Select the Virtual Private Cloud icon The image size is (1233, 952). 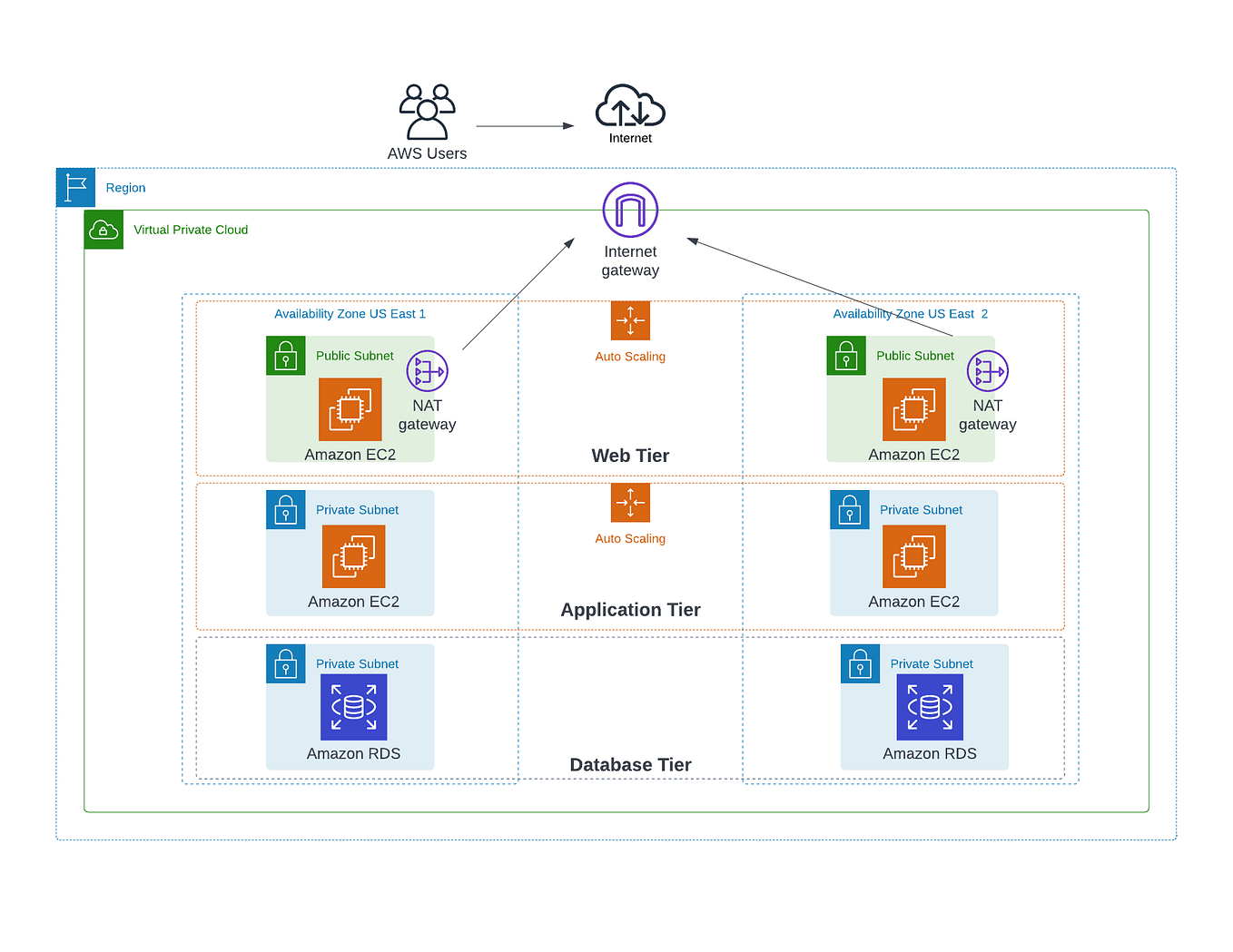(104, 230)
